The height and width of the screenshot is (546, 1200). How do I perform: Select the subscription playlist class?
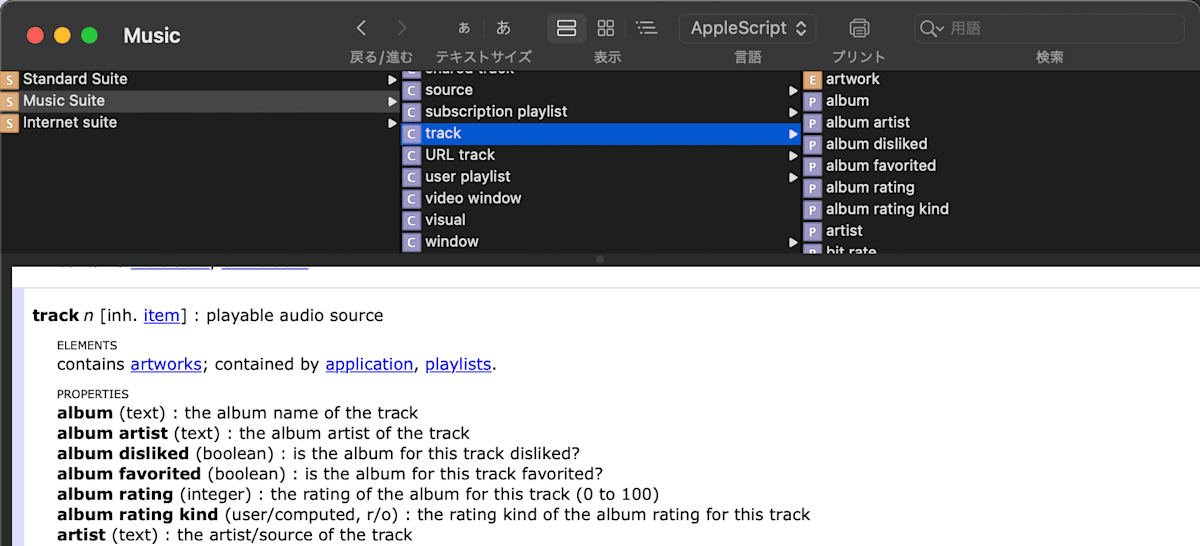click(x=601, y=112)
